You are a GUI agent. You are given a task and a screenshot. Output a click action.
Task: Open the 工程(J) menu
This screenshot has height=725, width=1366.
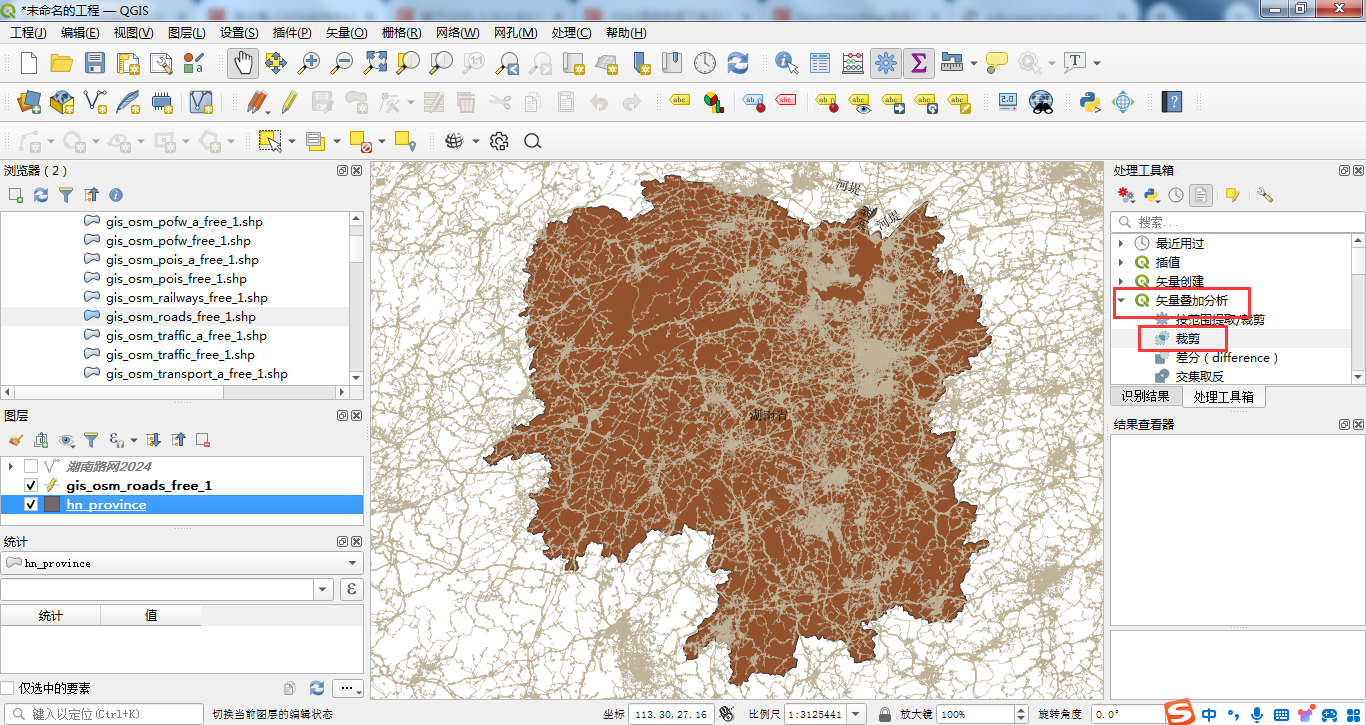[x=30, y=33]
